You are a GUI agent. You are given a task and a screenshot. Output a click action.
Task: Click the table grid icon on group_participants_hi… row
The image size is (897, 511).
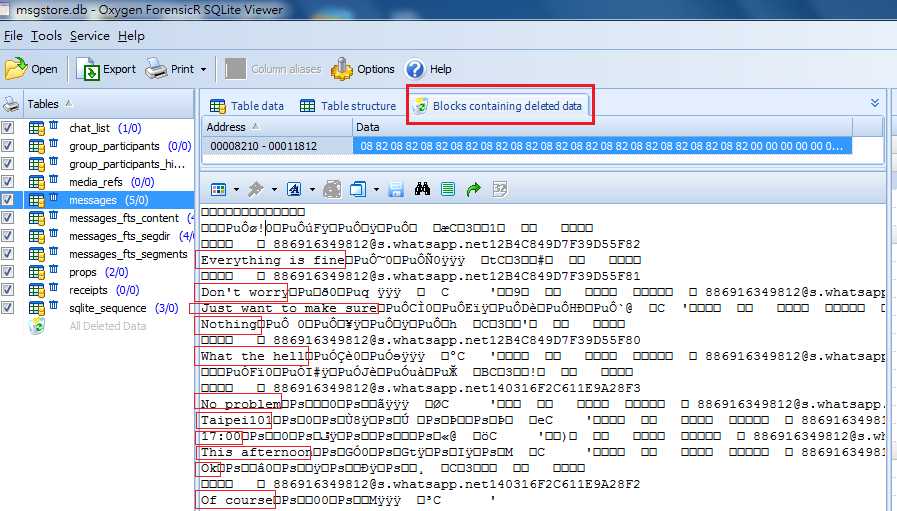coord(37,164)
